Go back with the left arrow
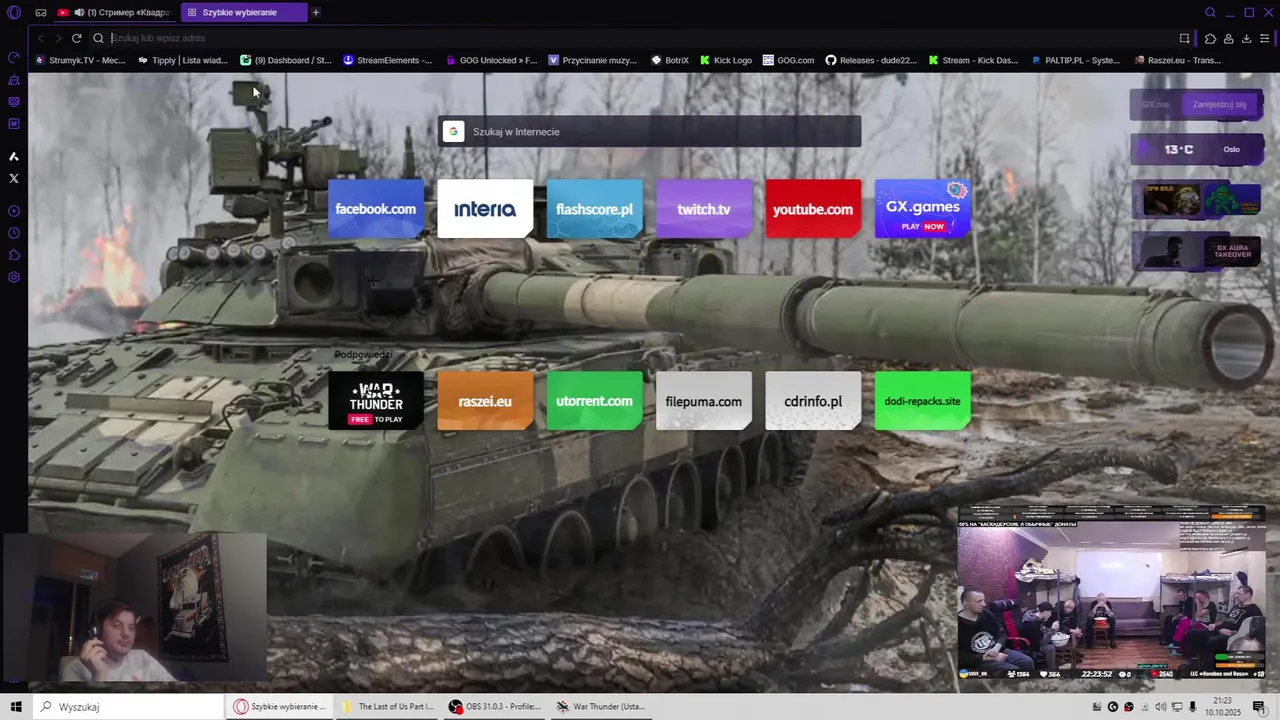 41,38
